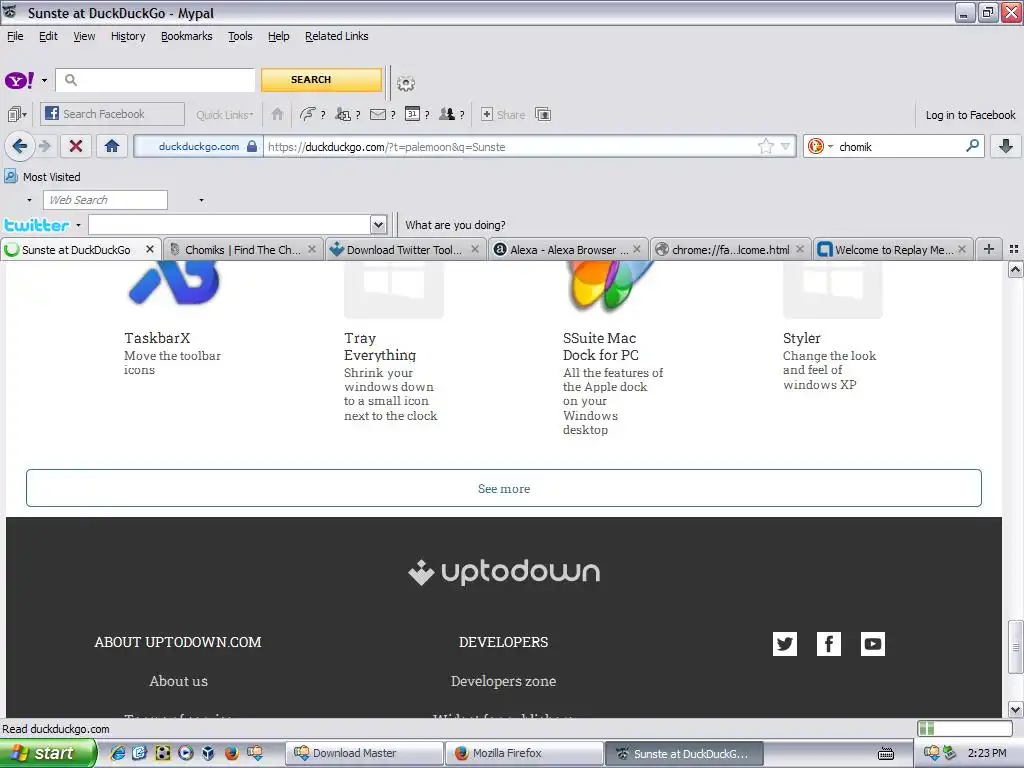Expand Yahoo logo dropdown arrow
The image size is (1024, 768).
pyautogui.click(x=44, y=81)
